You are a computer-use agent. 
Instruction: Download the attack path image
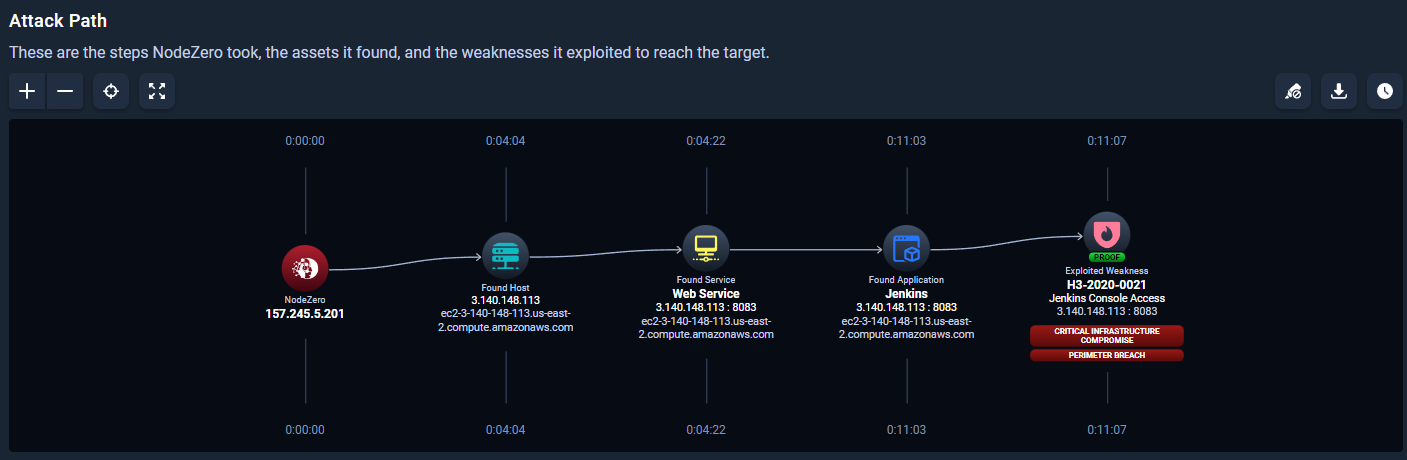pyautogui.click(x=1339, y=91)
